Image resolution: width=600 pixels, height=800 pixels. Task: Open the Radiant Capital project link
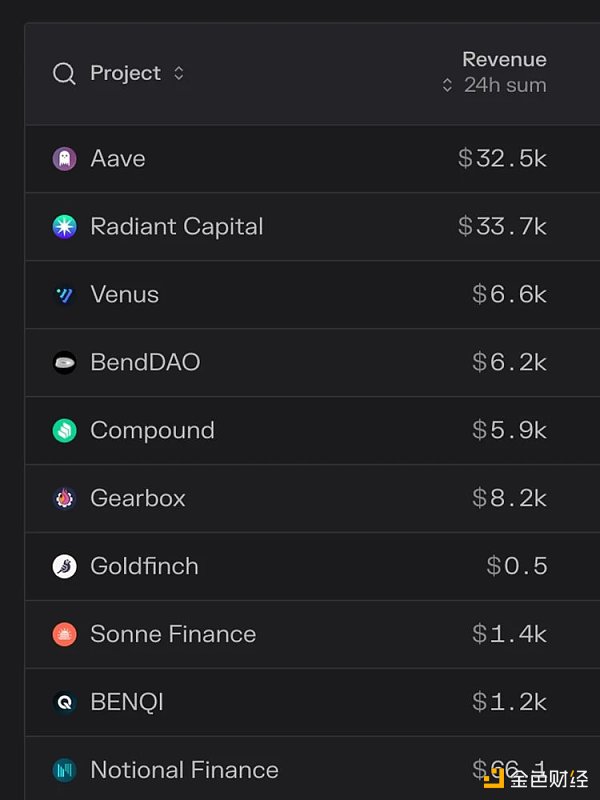point(177,227)
